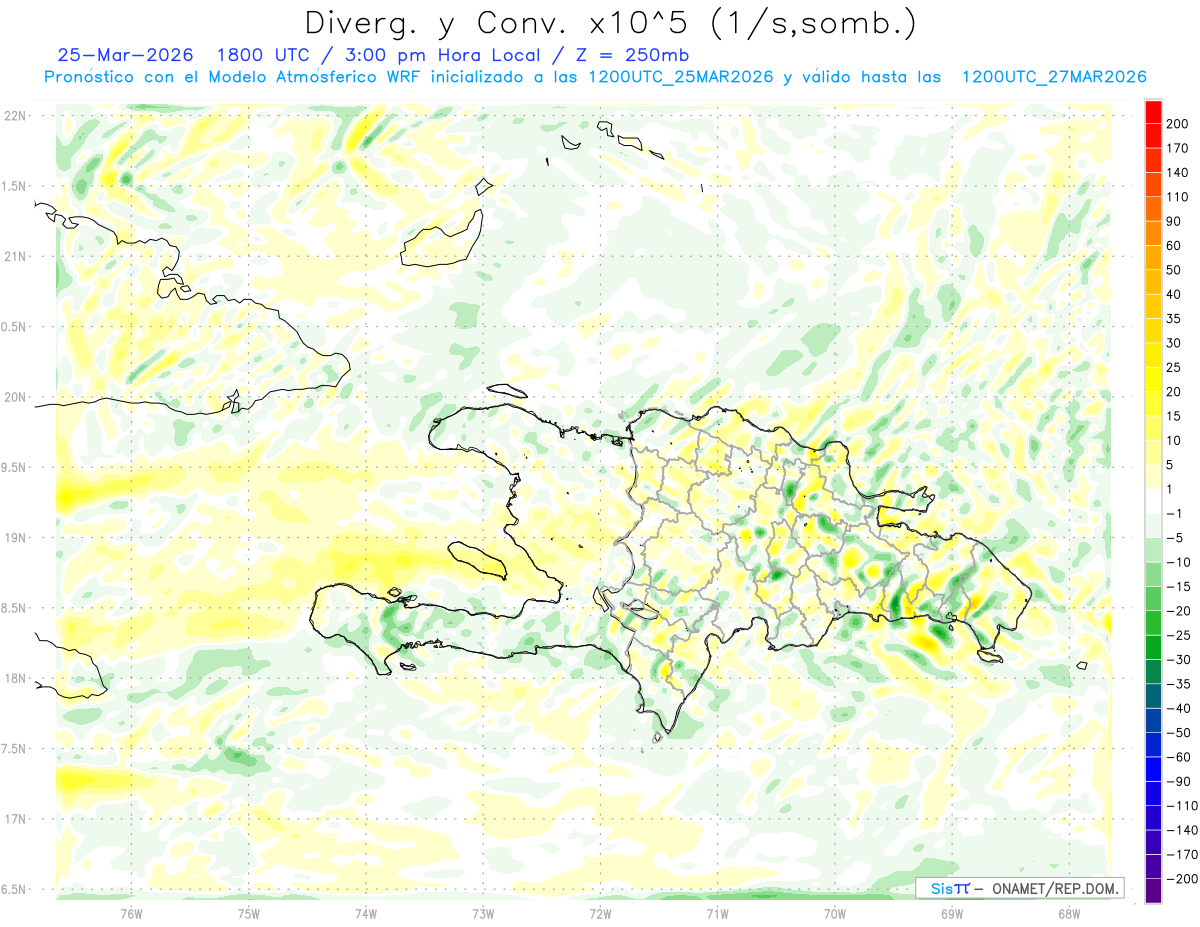
Task: Click Saona island outline off the southeast coast
Action: (990, 654)
